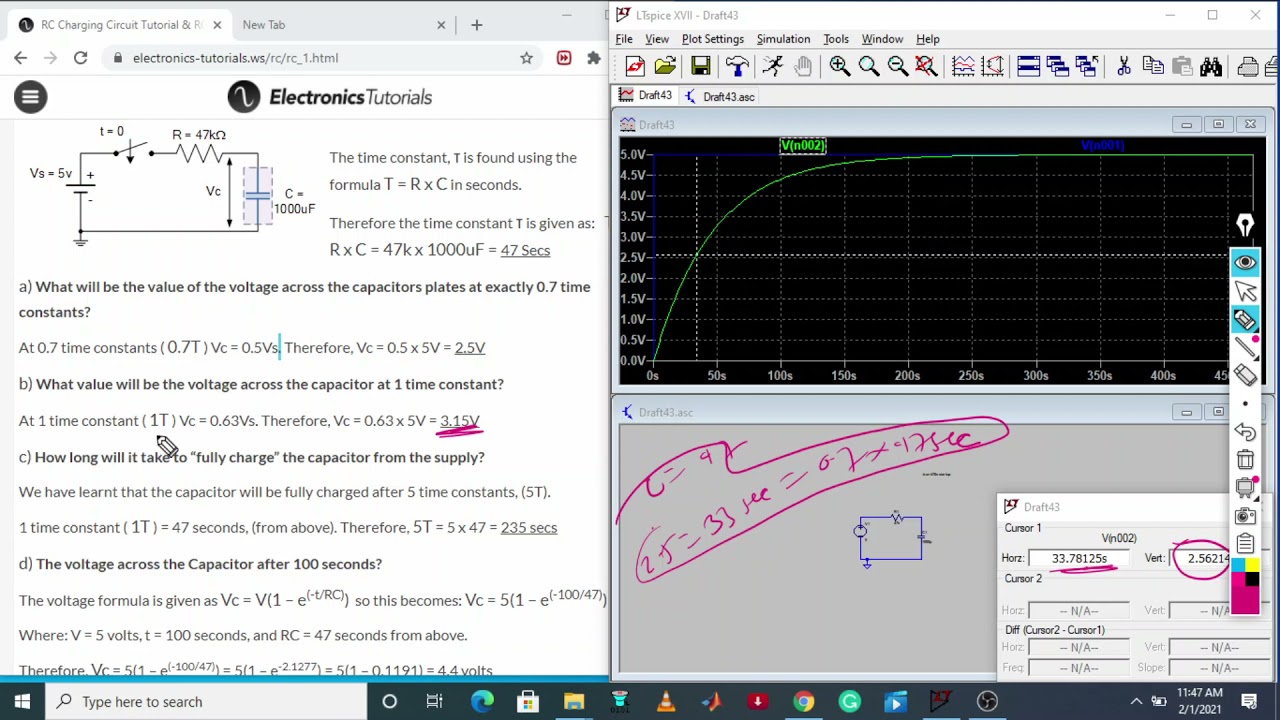Click the V(n001) trace label in plot
The width and height of the screenshot is (1280, 720).
click(1102, 146)
